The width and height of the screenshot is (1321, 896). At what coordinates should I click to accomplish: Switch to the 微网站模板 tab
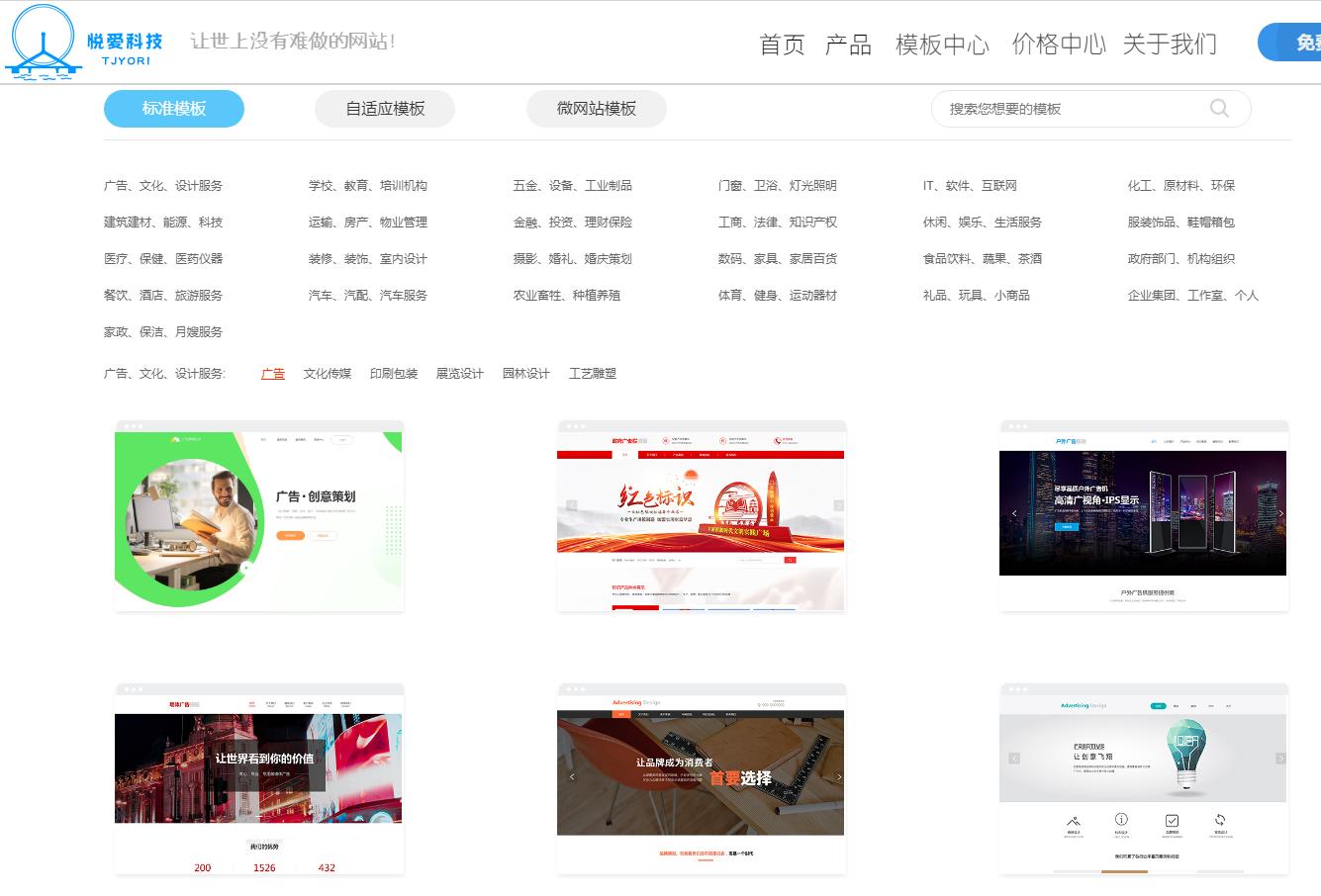click(x=596, y=109)
